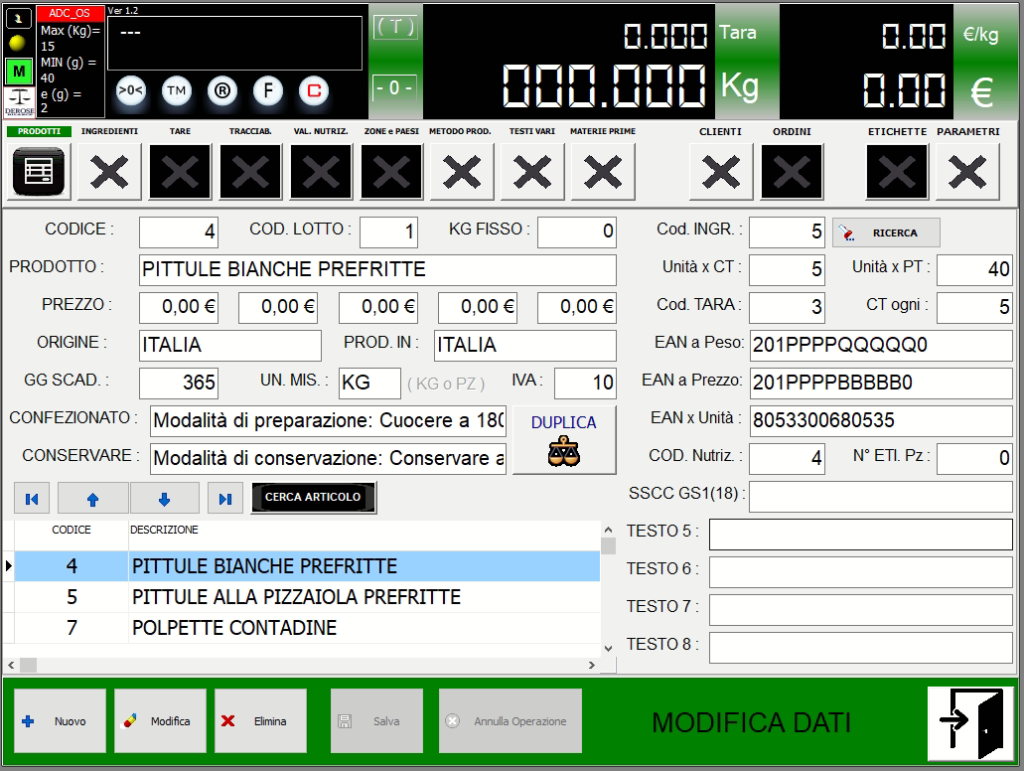
Task: Click the exit door icon
Action: click(x=968, y=720)
